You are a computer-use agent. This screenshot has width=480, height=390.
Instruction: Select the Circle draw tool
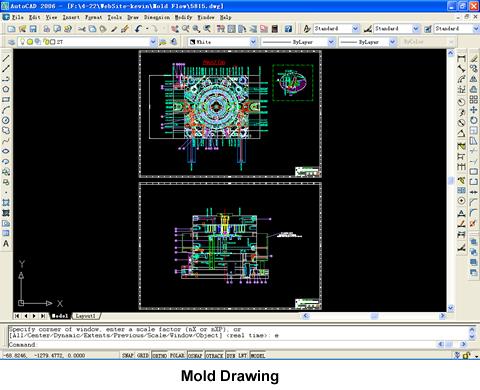(x=6, y=120)
